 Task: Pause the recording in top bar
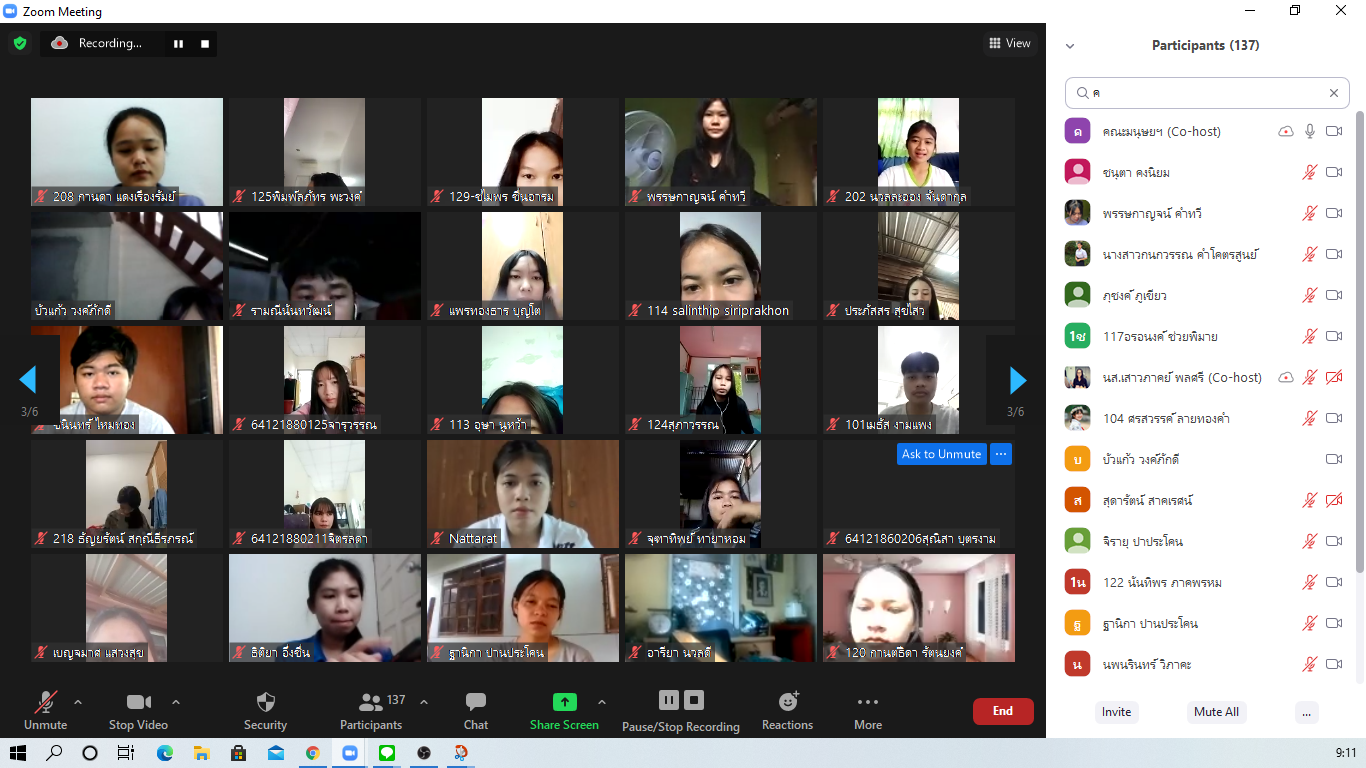pyautogui.click(x=179, y=43)
